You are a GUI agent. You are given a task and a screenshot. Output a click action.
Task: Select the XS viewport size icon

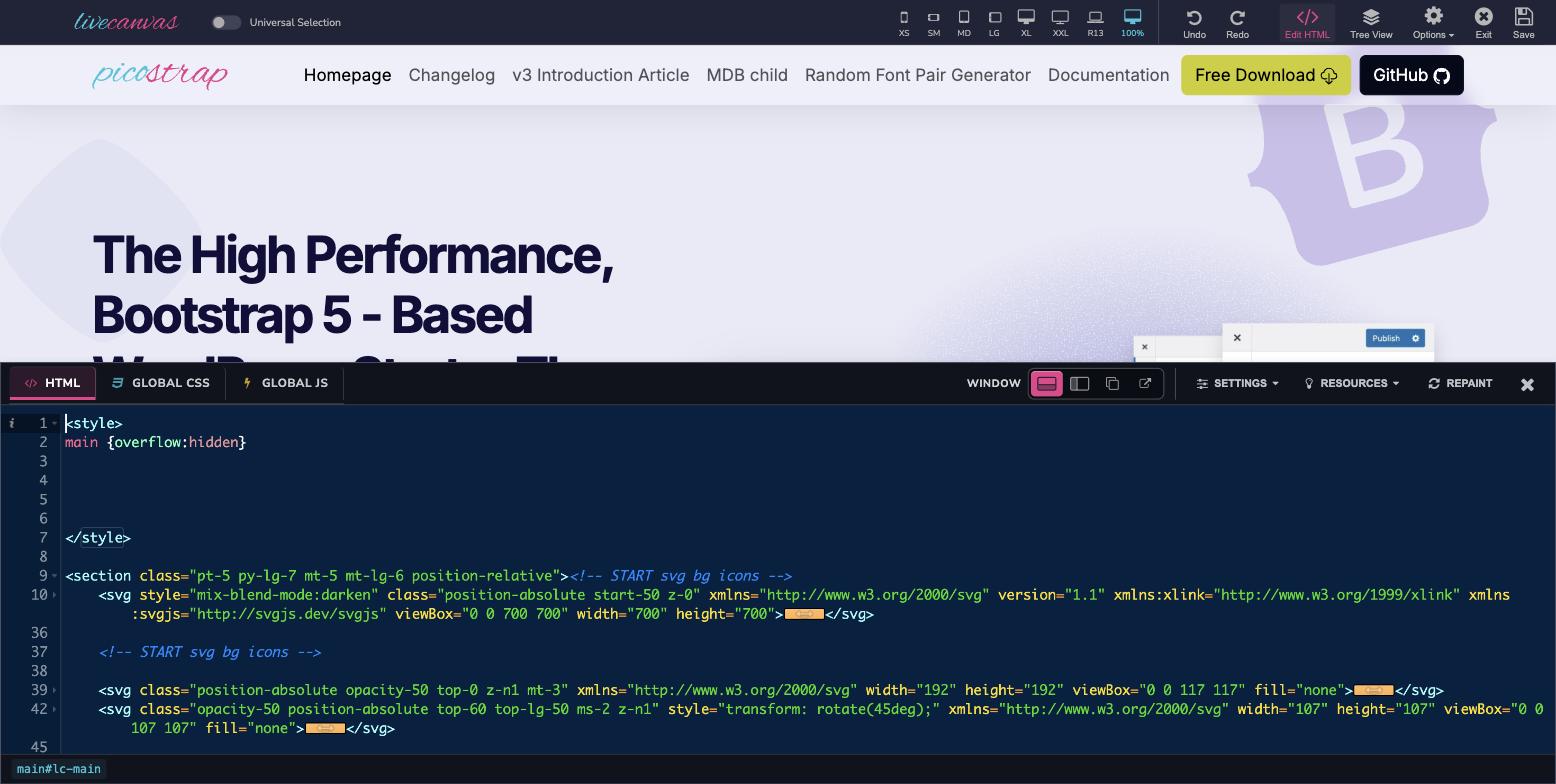904,22
